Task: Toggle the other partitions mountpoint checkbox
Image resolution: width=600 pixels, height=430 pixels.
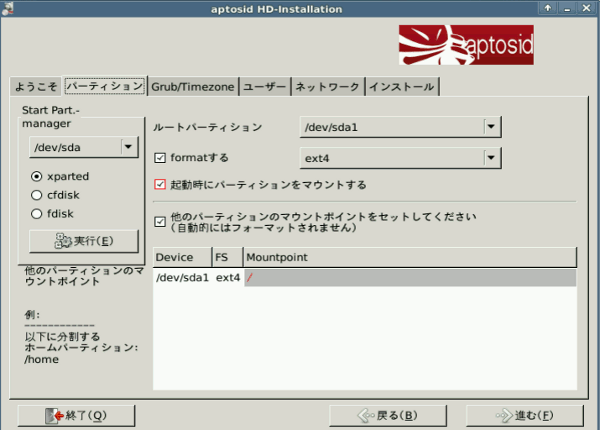Action: click(160, 222)
